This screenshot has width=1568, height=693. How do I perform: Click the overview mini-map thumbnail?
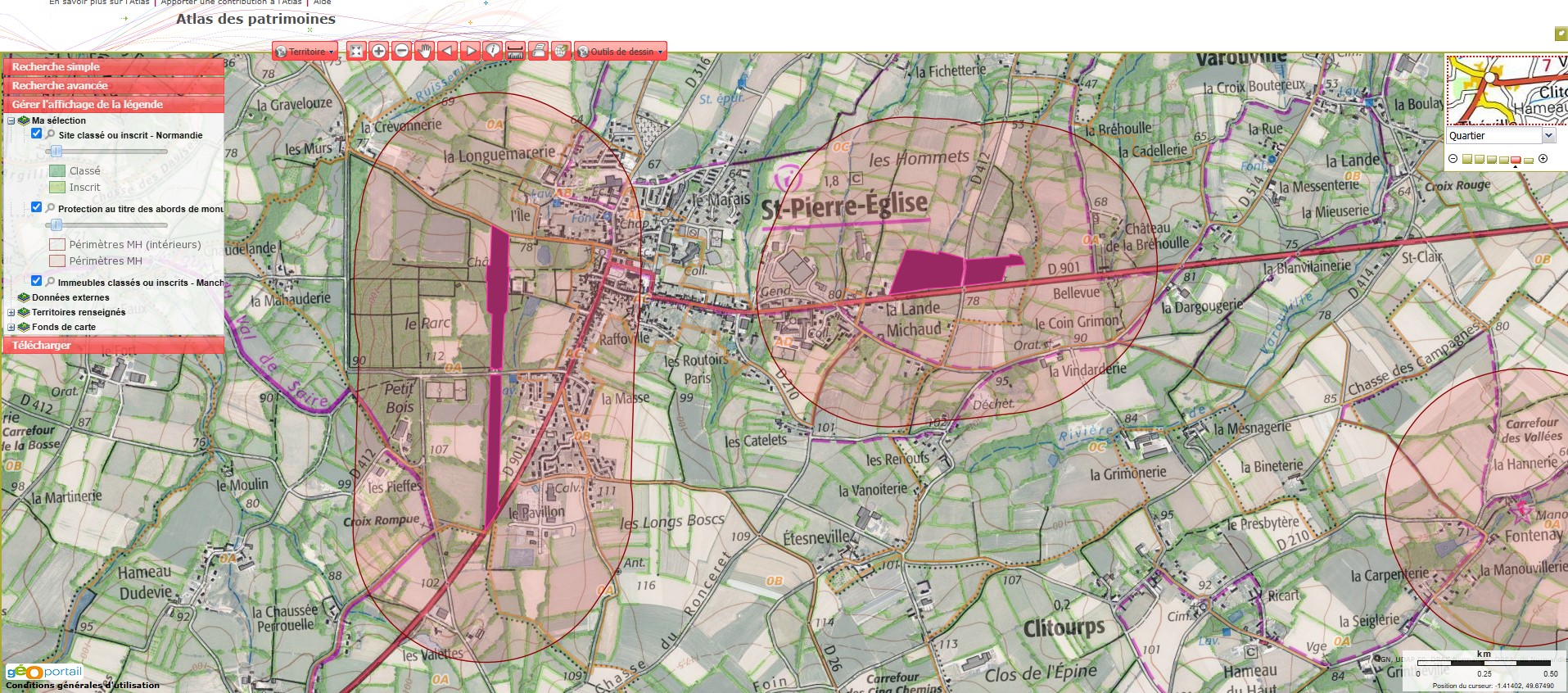click(1507, 90)
